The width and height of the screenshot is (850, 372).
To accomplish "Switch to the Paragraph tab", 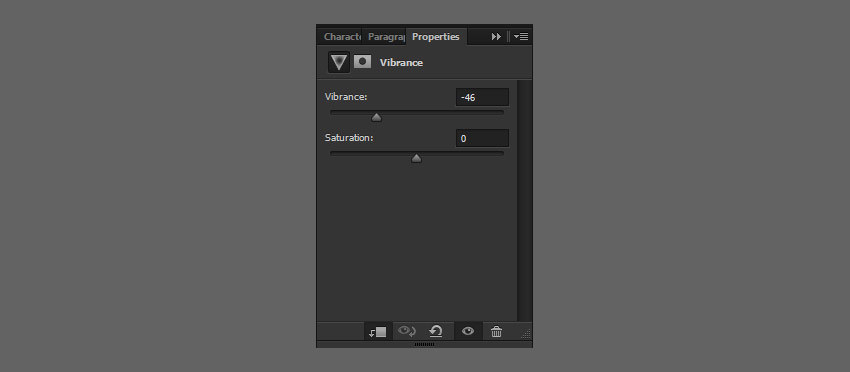I will pyautogui.click(x=385, y=37).
